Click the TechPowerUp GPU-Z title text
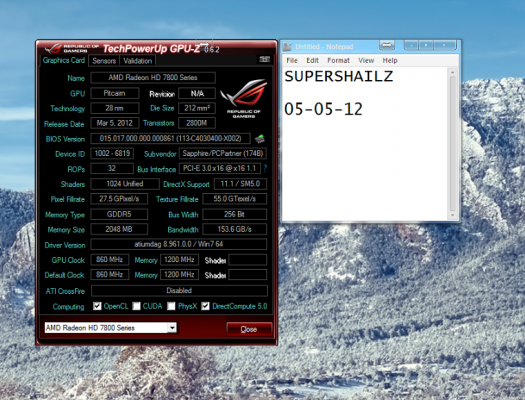Viewport: 525px width, 400px height. [x=151, y=49]
